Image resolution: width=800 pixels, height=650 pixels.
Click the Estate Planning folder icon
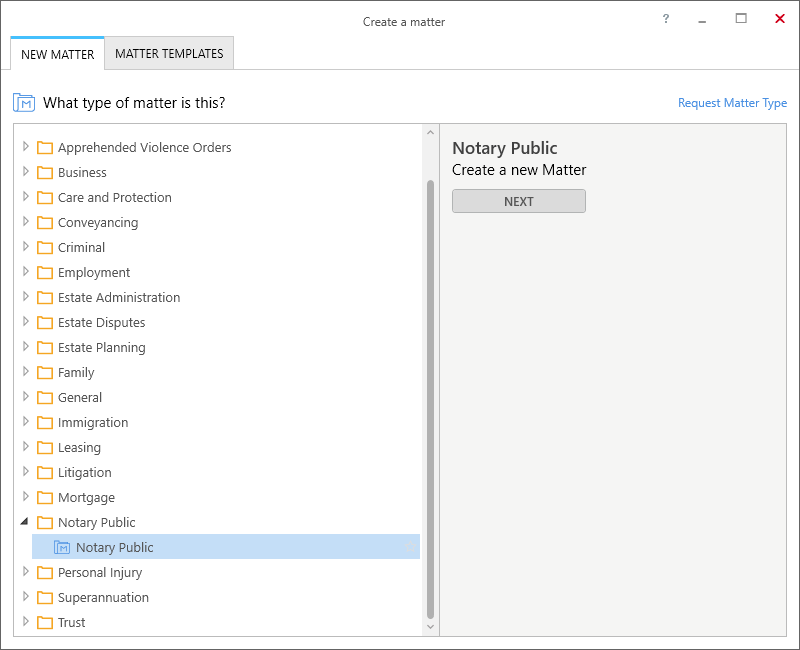[45, 348]
